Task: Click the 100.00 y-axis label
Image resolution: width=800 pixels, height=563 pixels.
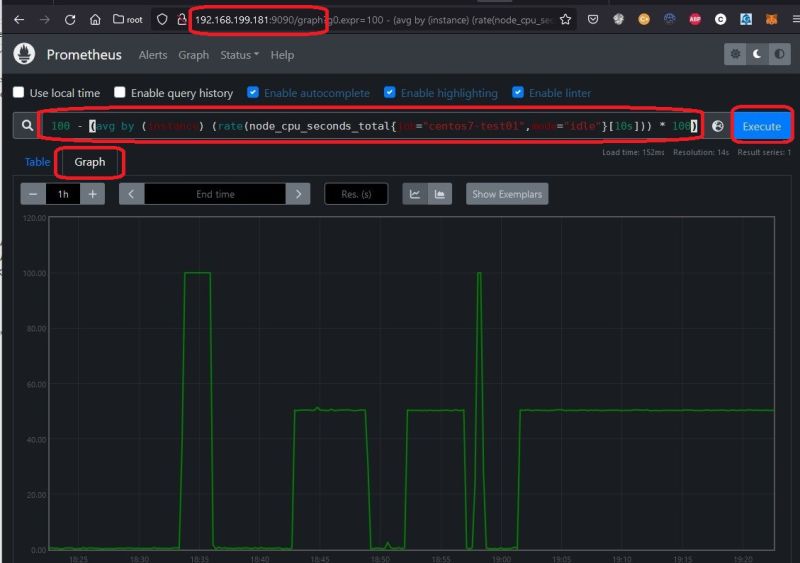Action: click(34, 274)
